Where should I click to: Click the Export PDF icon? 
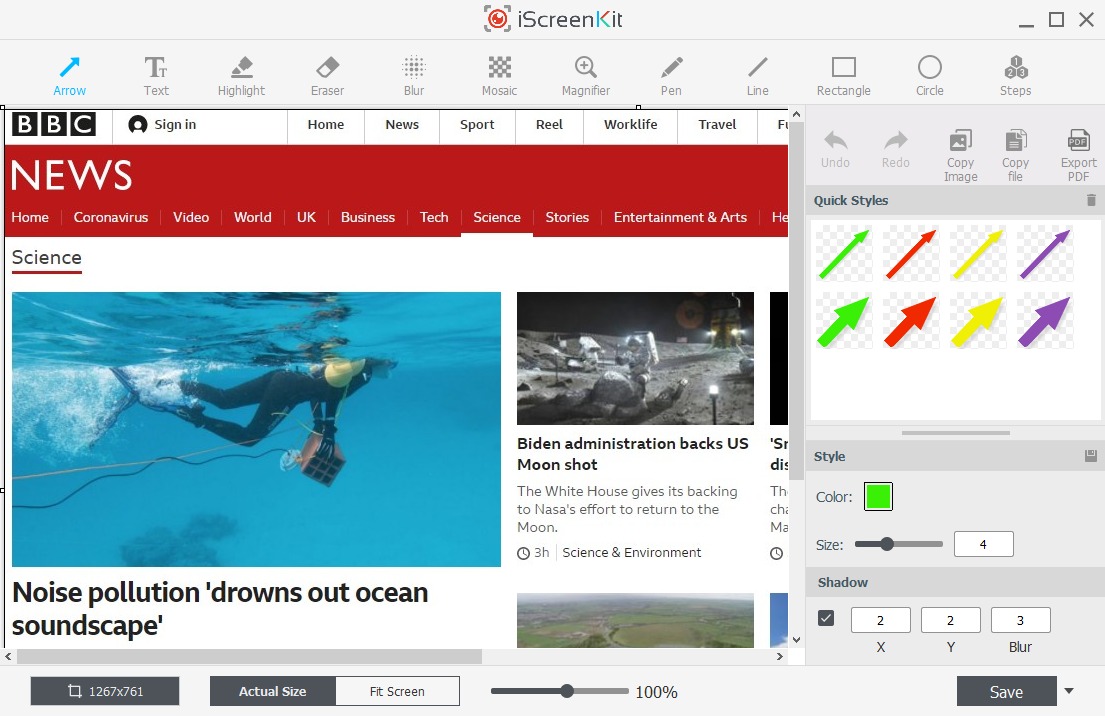click(x=1078, y=154)
